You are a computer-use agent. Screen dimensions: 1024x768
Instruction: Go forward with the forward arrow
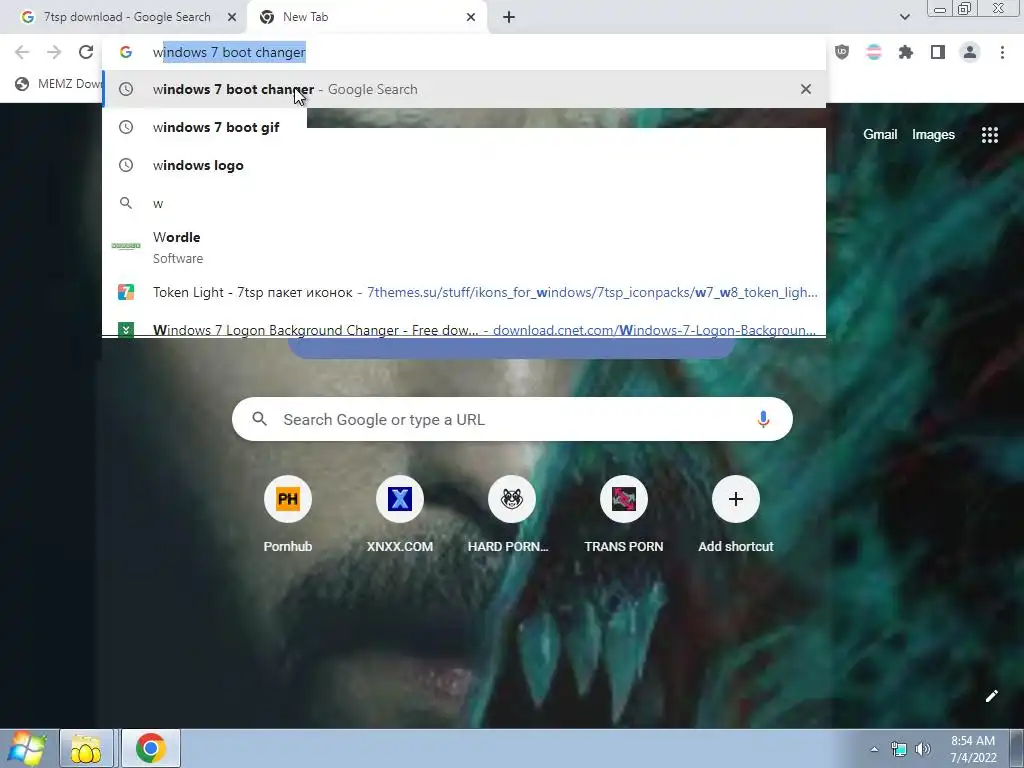tap(54, 52)
